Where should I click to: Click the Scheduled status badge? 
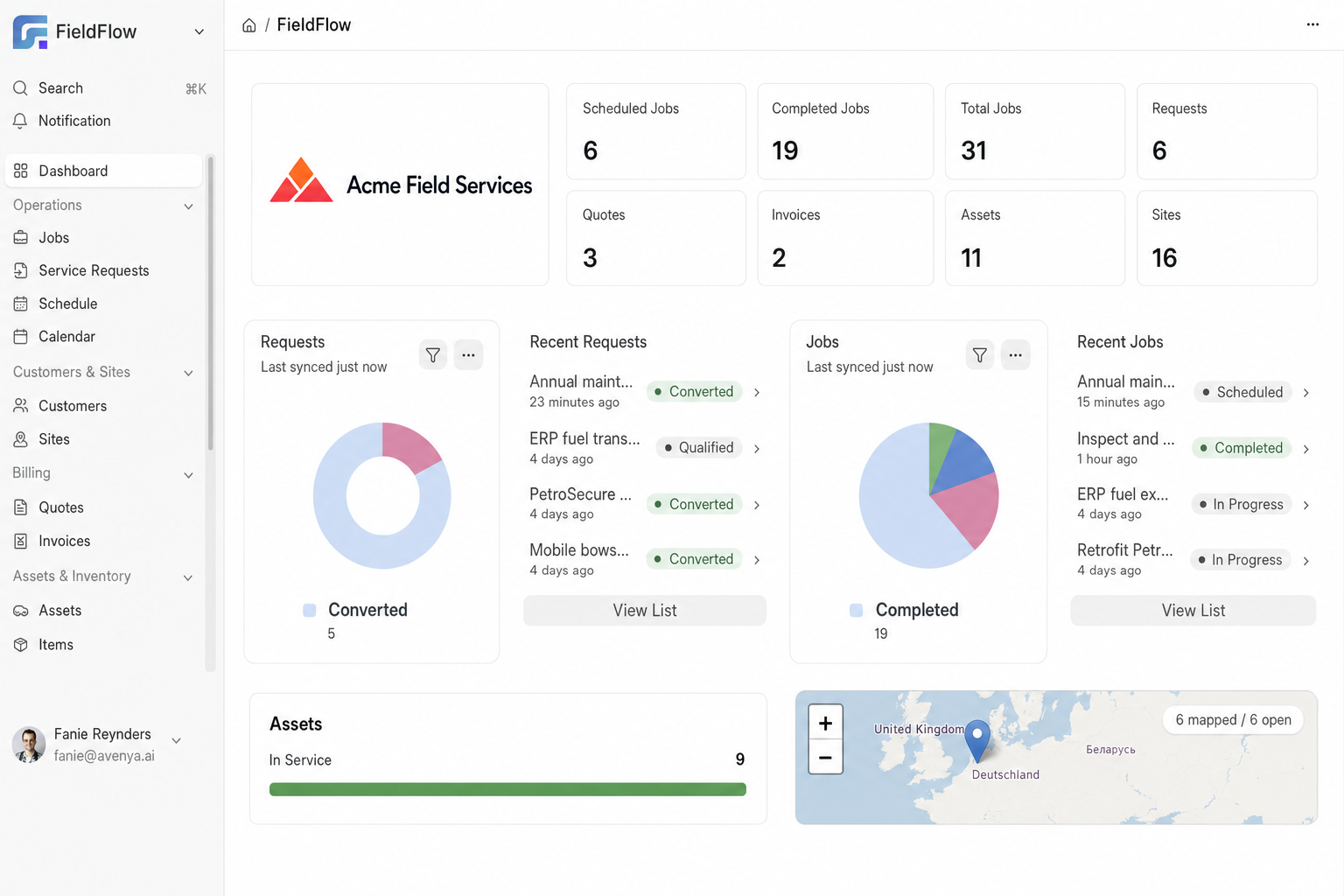[1242, 393]
